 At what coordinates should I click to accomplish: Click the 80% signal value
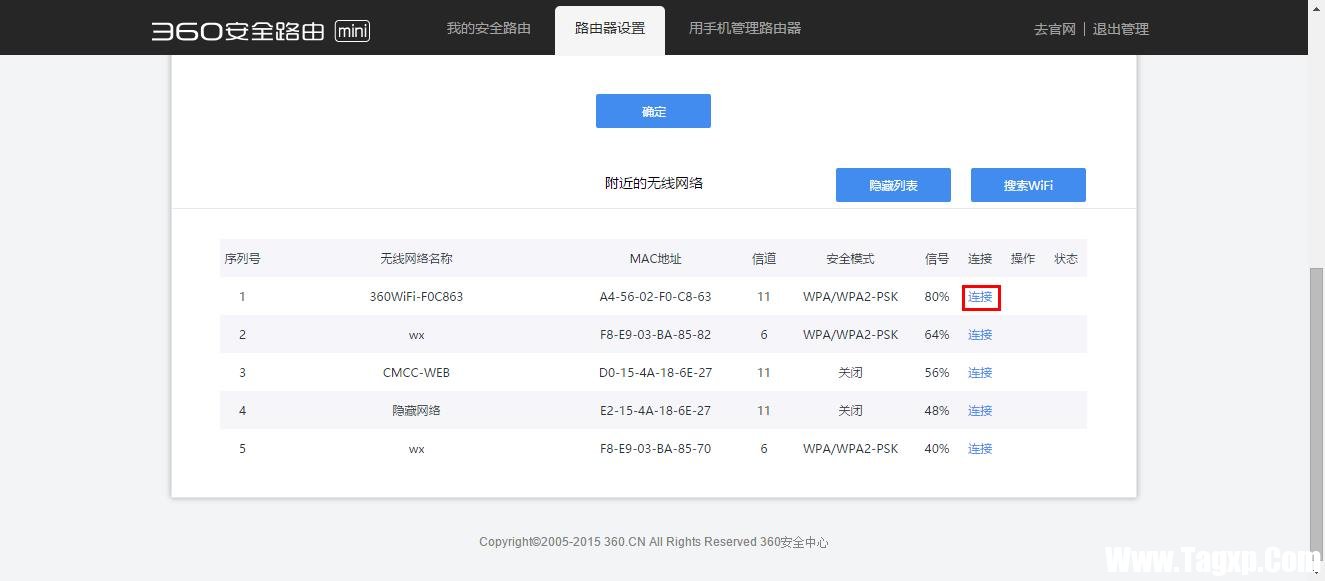pos(937,297)
